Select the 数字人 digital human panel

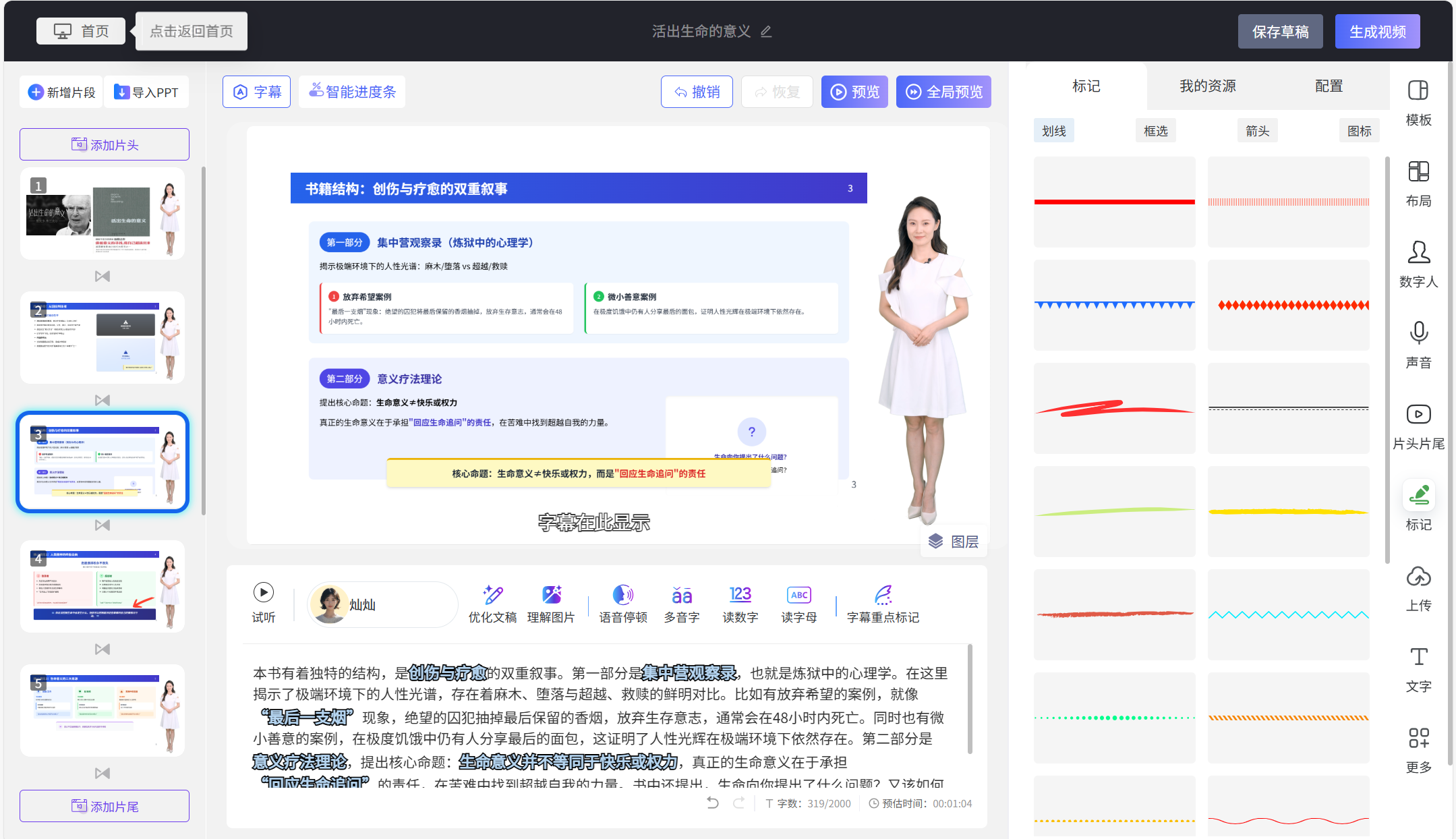(1418, 263)
